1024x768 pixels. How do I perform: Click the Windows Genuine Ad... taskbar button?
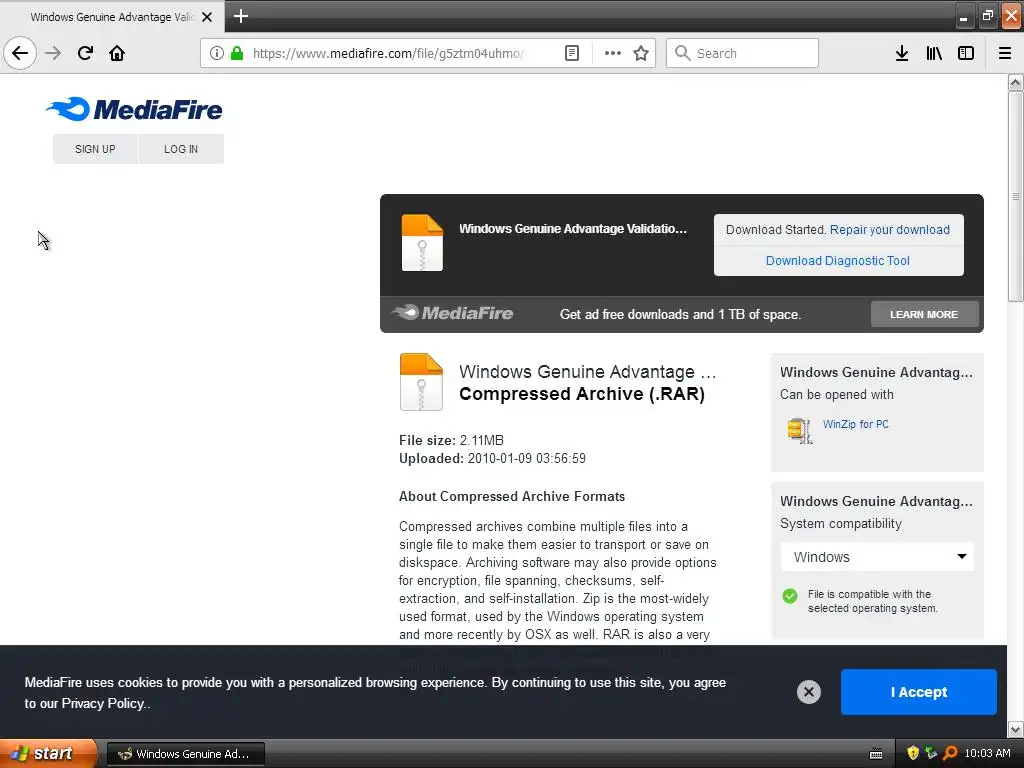point(185,754)
